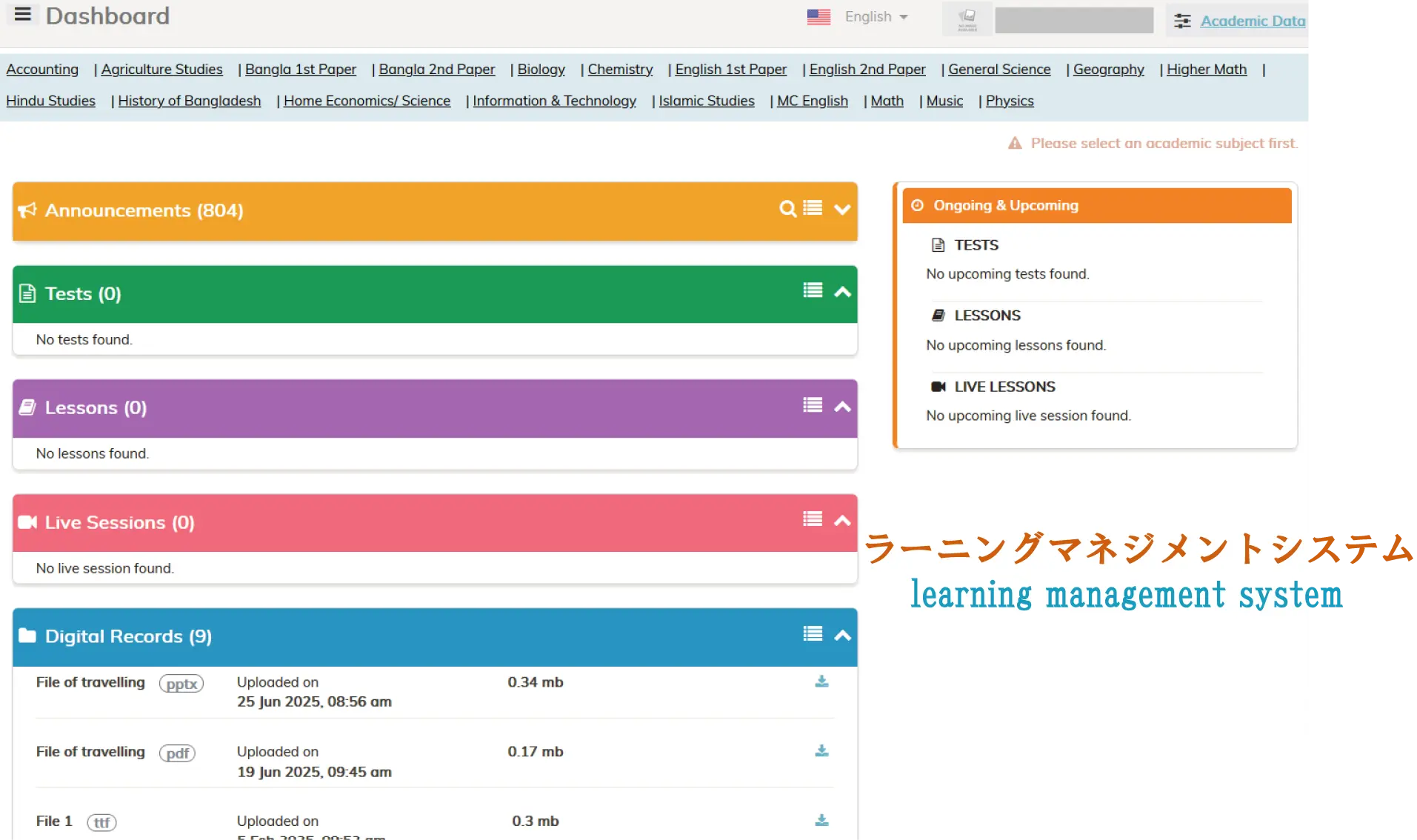Click the ttf file type badge
Viewport: 1417px width, 840px height.
[102, 822]
